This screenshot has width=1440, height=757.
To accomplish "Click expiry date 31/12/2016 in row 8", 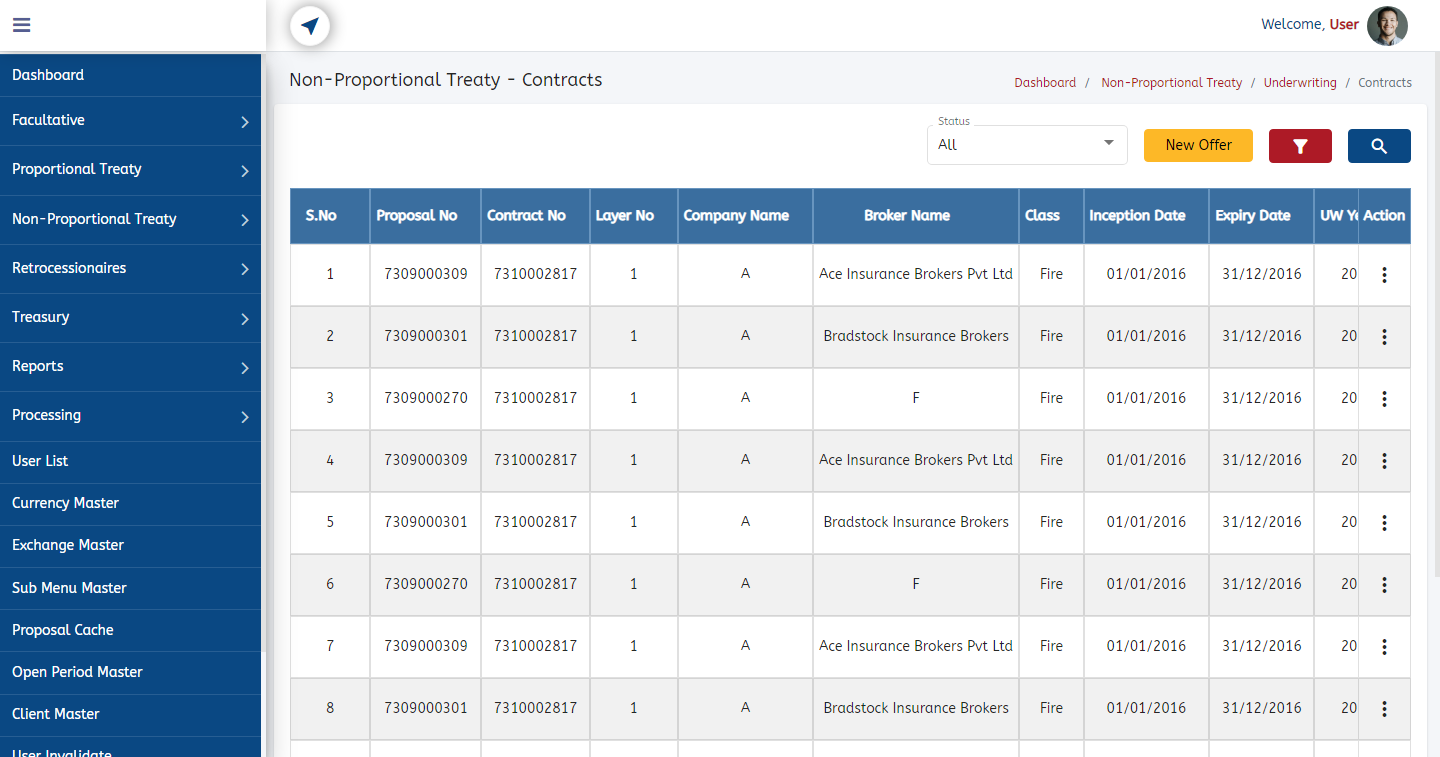I will [1261, 708].
